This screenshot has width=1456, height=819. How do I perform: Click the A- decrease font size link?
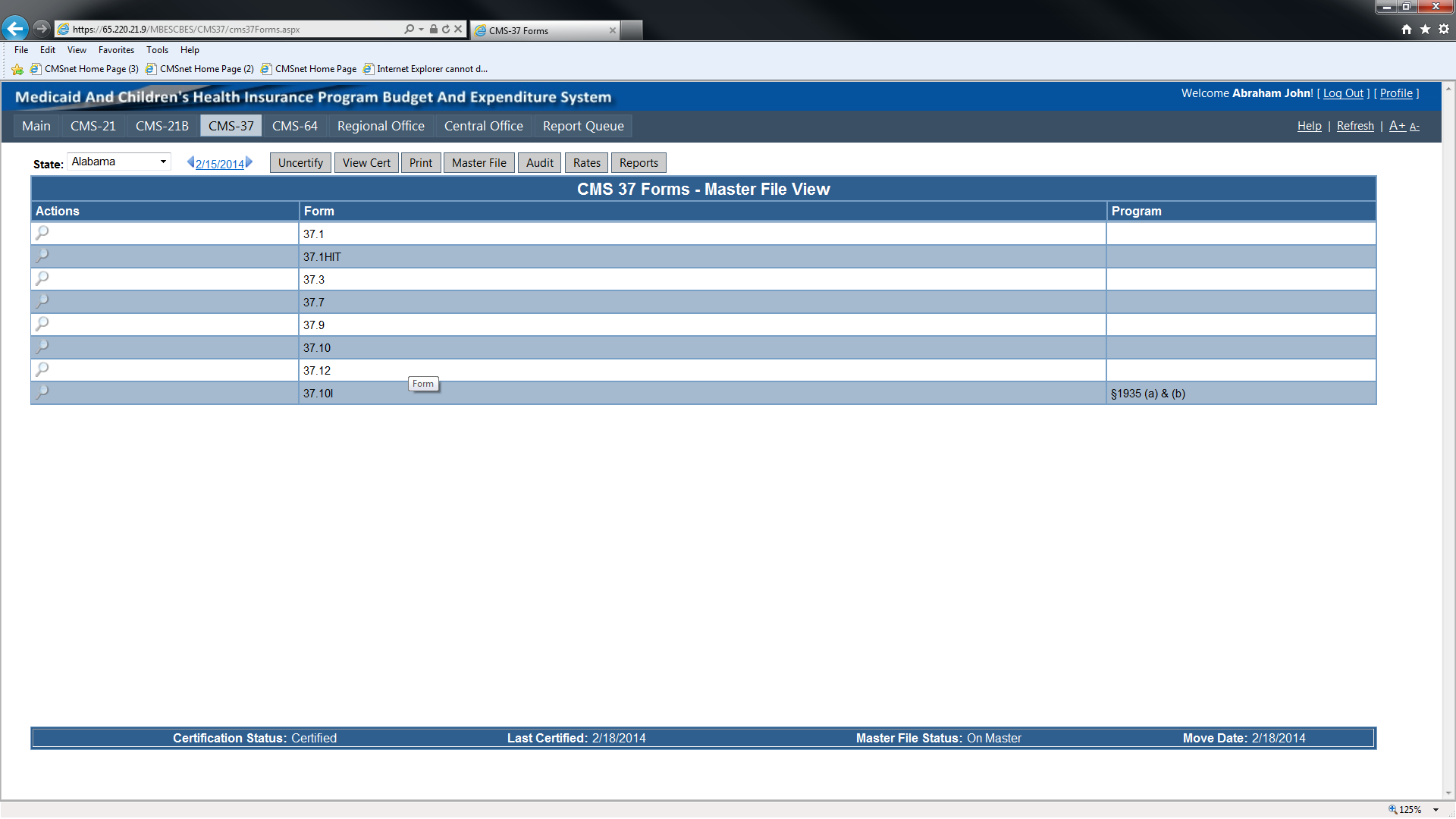coord(1414,127)
